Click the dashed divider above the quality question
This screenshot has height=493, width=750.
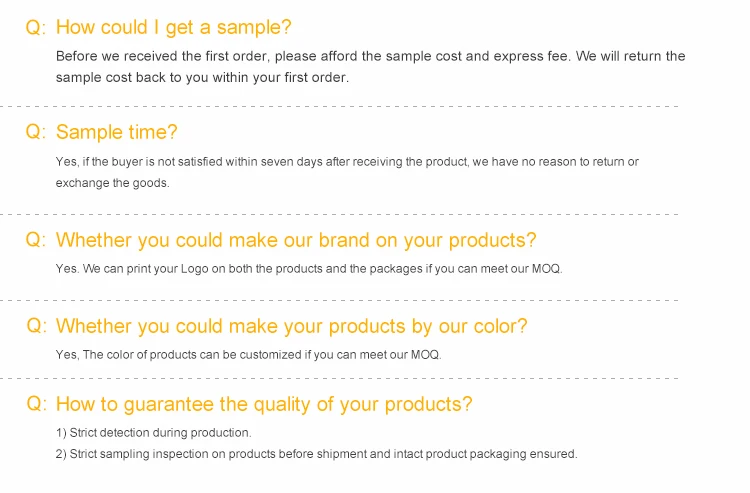pyautogui.click(x=340, y=379)
